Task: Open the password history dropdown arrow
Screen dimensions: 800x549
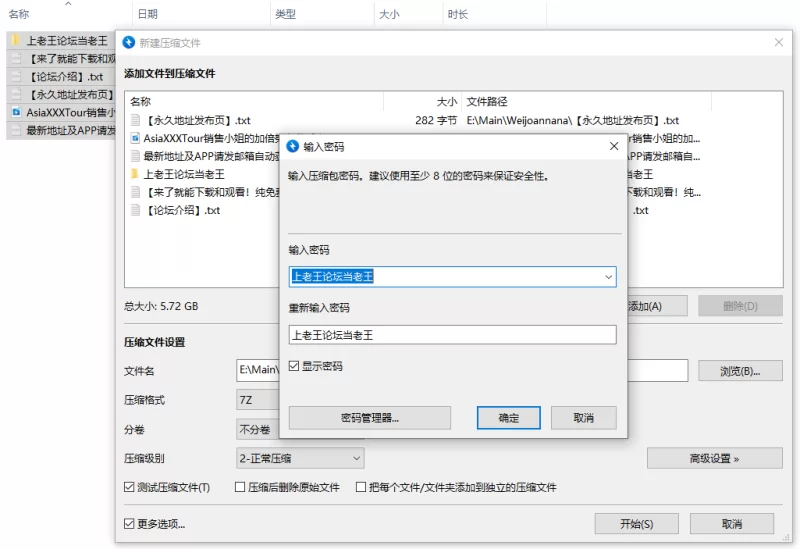Action: pos(608,277)
